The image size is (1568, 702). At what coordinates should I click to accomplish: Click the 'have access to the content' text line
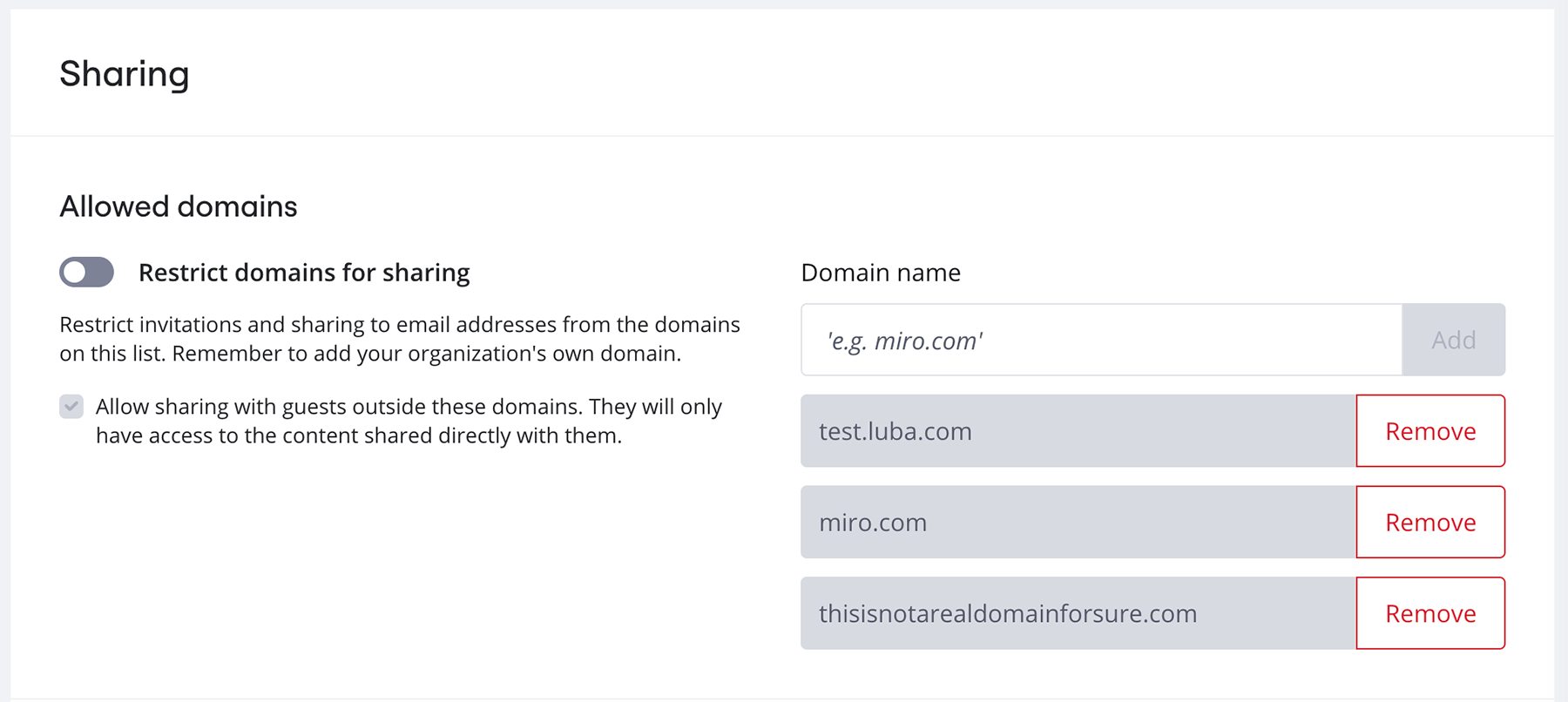(x=358, y=435)
